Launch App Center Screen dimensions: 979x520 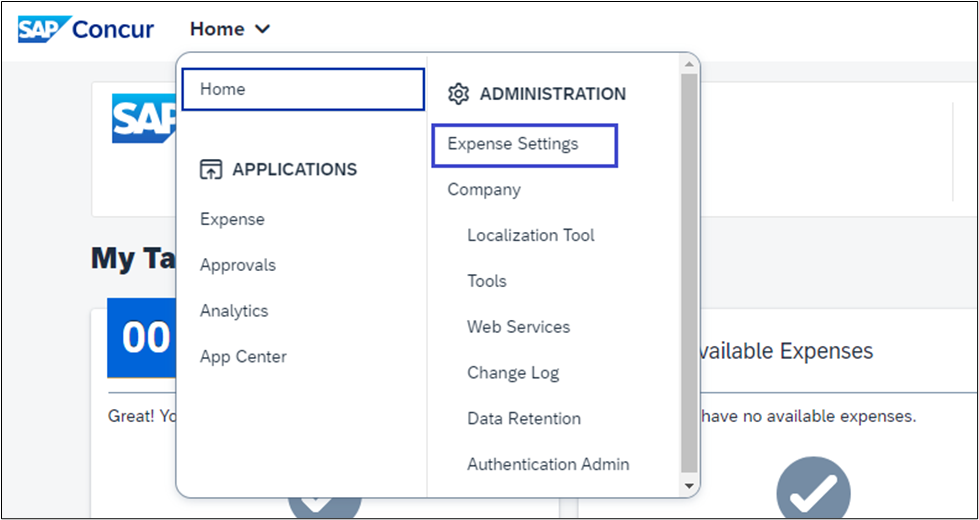tap(243, 357)
